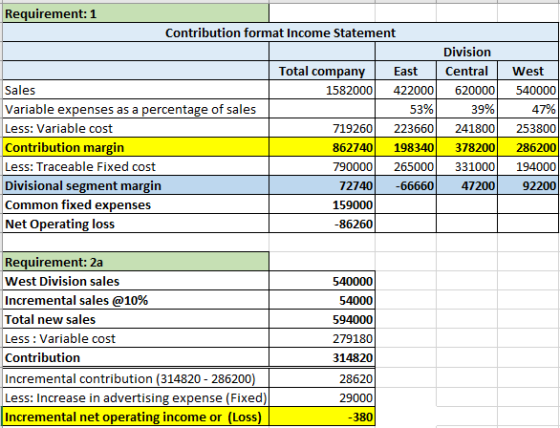Select the 'Variable expenses as a percentage of sales' label
This screenshot has height=428, width=560.
click(136, 109)
